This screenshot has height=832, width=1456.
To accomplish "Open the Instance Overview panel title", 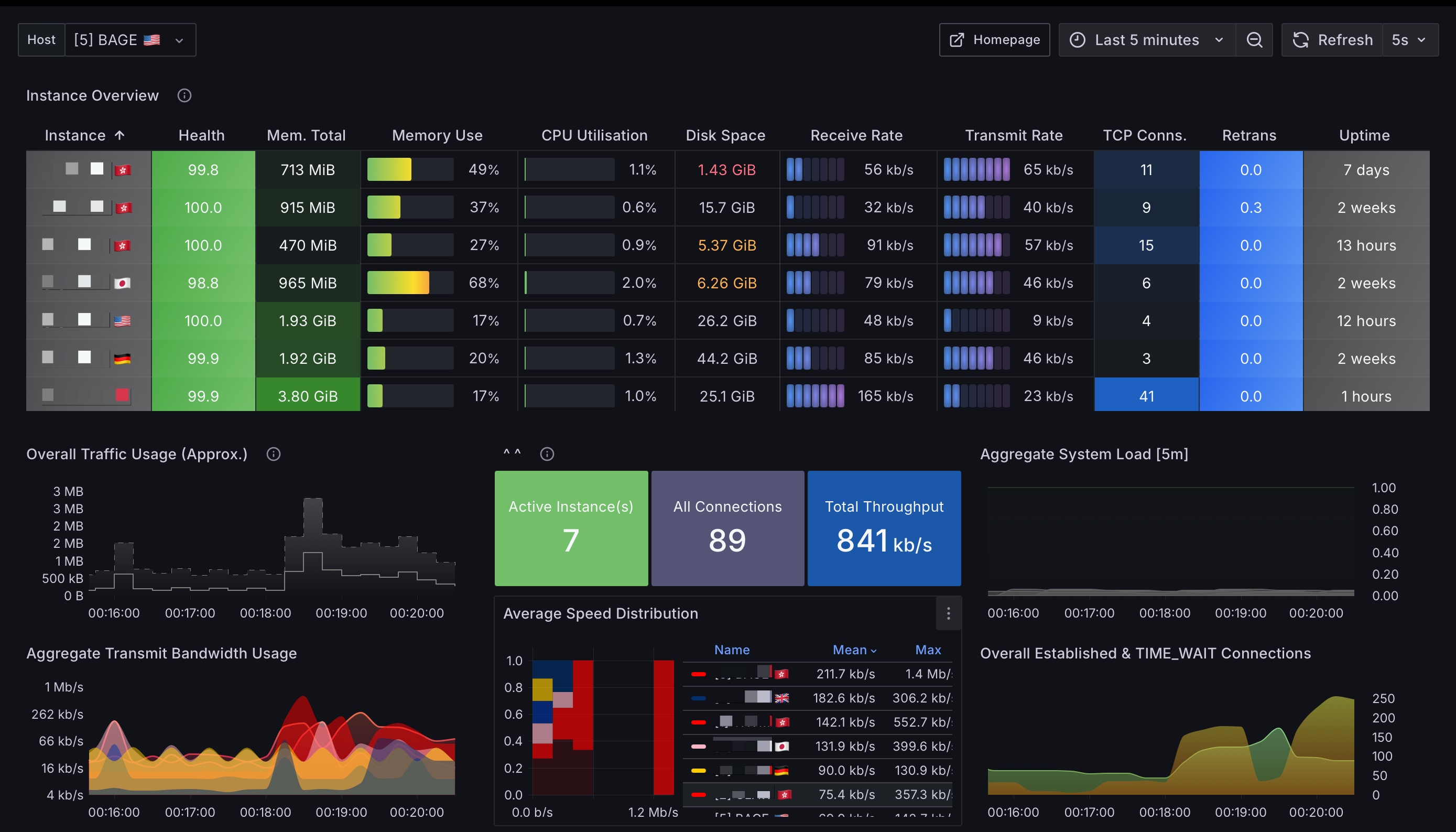I will (x=93, y=95).
